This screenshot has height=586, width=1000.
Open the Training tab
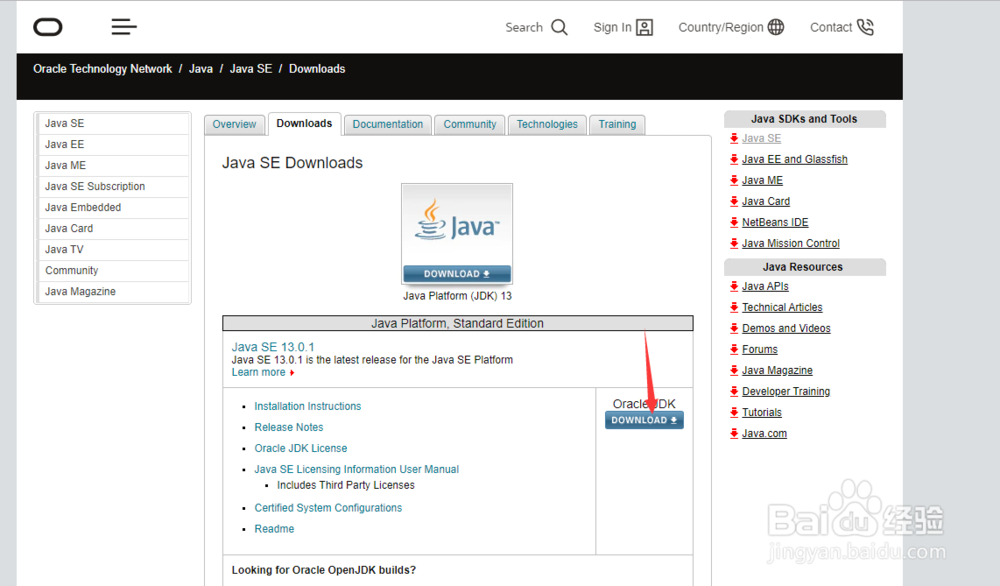[x=617, y=124]
